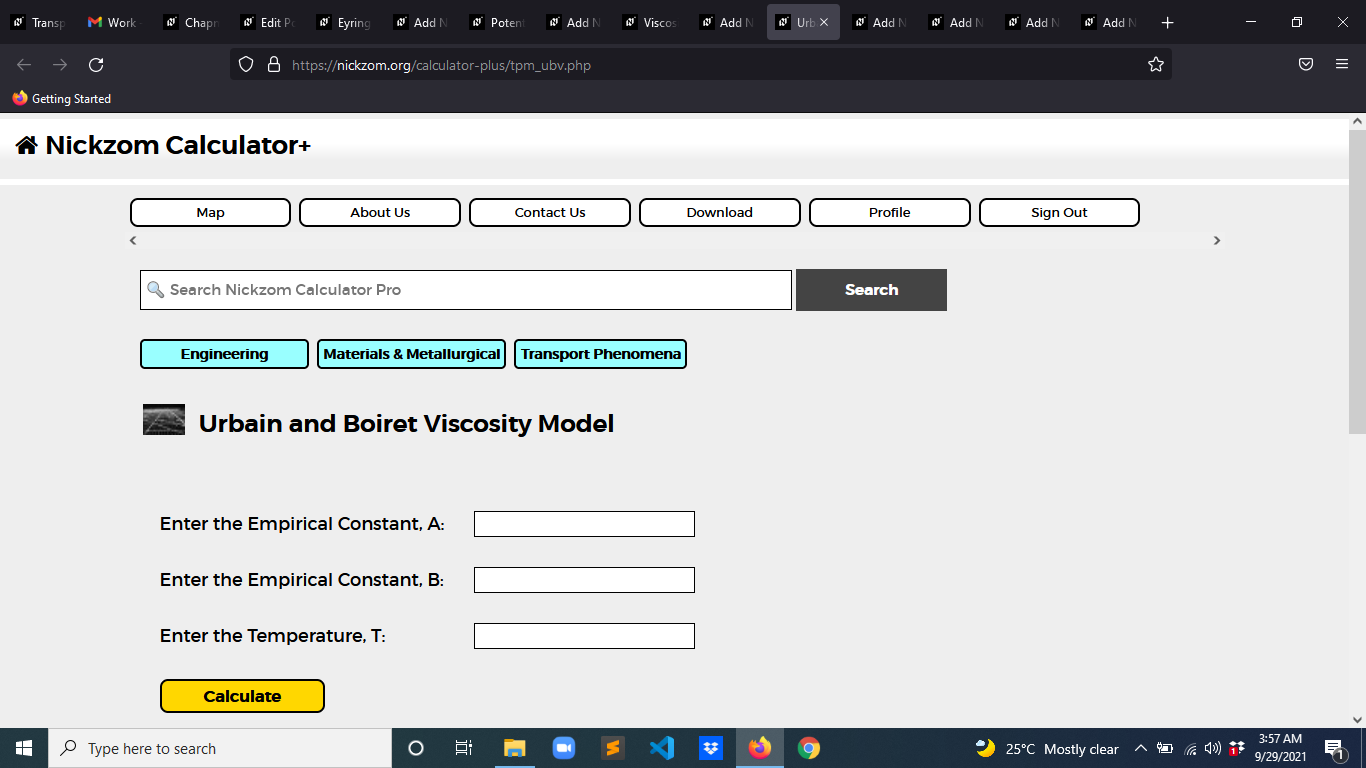
Task: Select Materials & Metallurgical breadcrumb
Action: pos(411,354)
